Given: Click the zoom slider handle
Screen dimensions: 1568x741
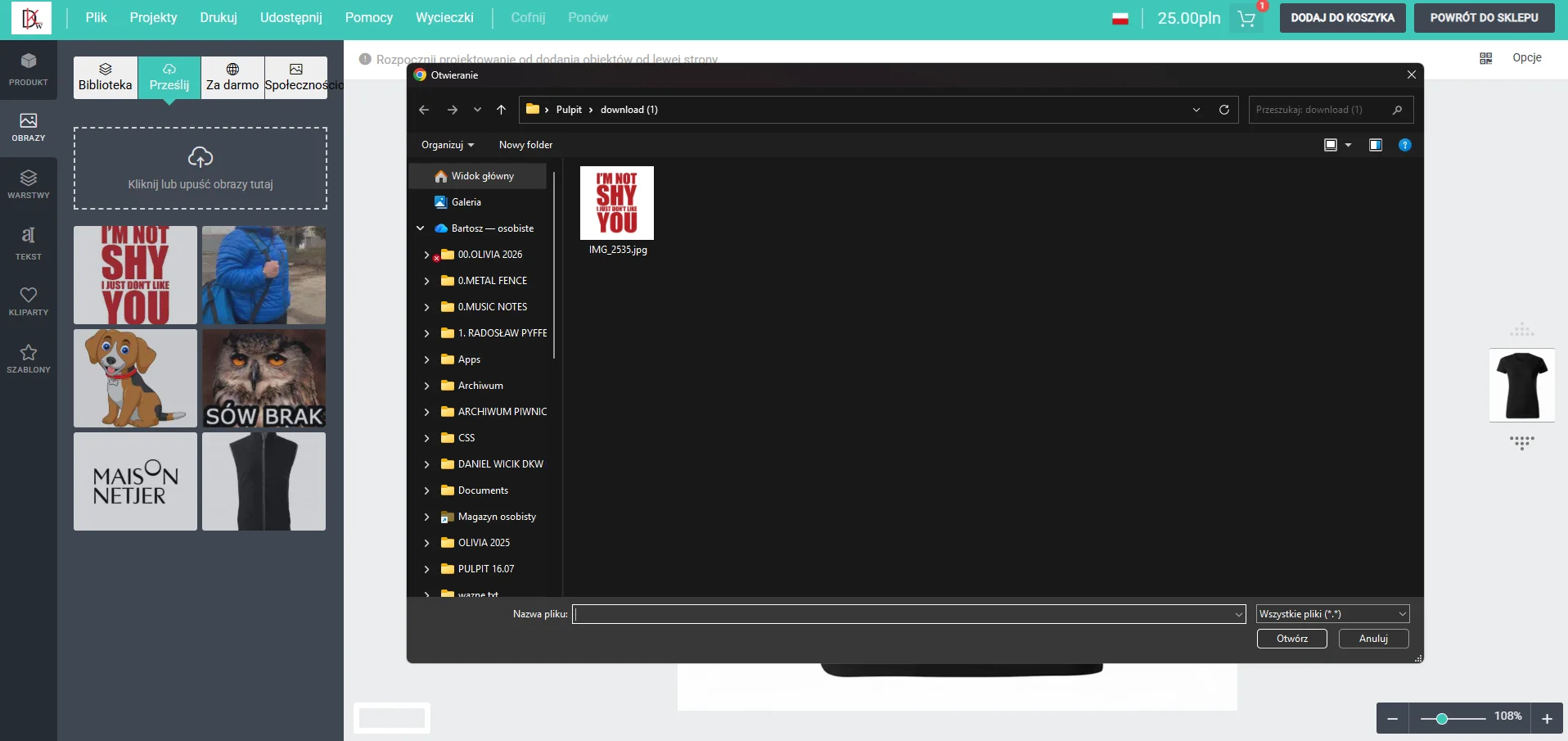Looking at the screenshot, I should pyautogui.click(x=1442, y=719).
